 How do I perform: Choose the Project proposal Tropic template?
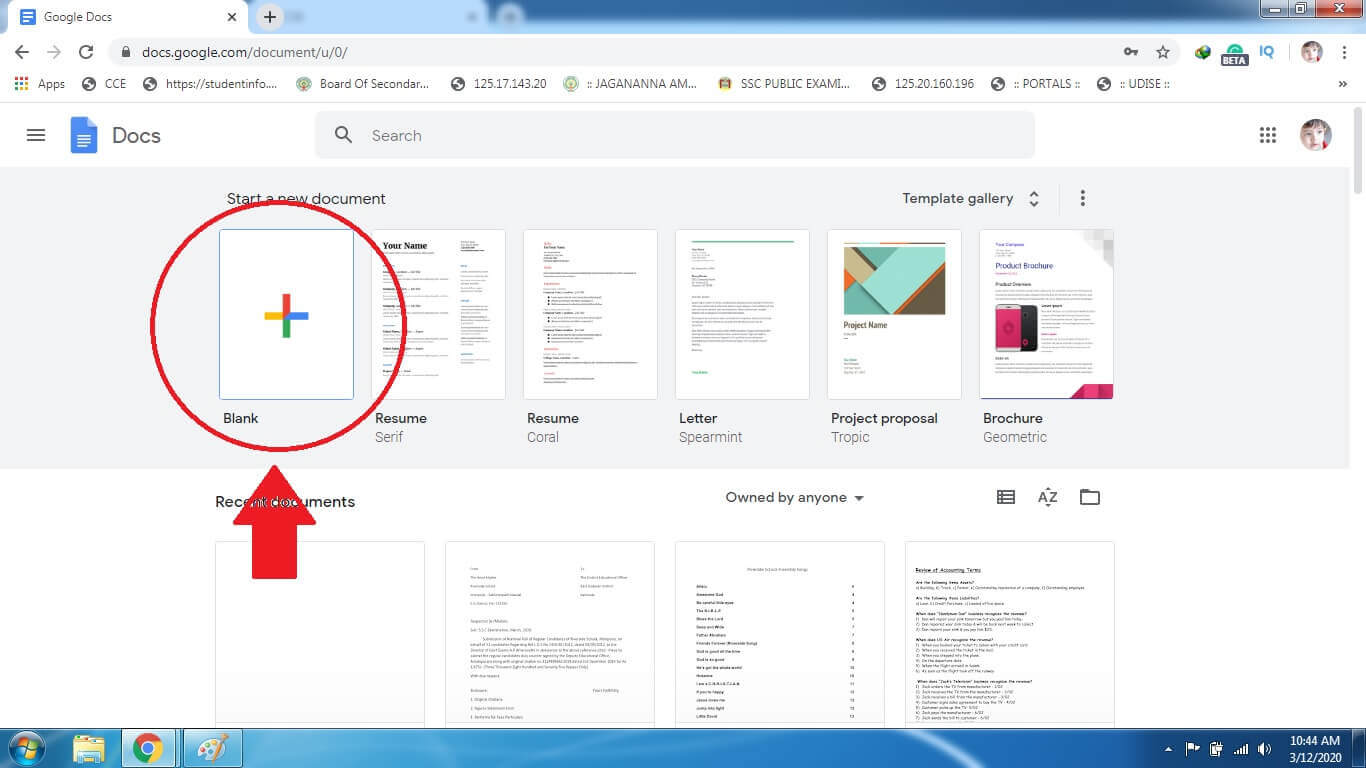[x=894, y=315]
